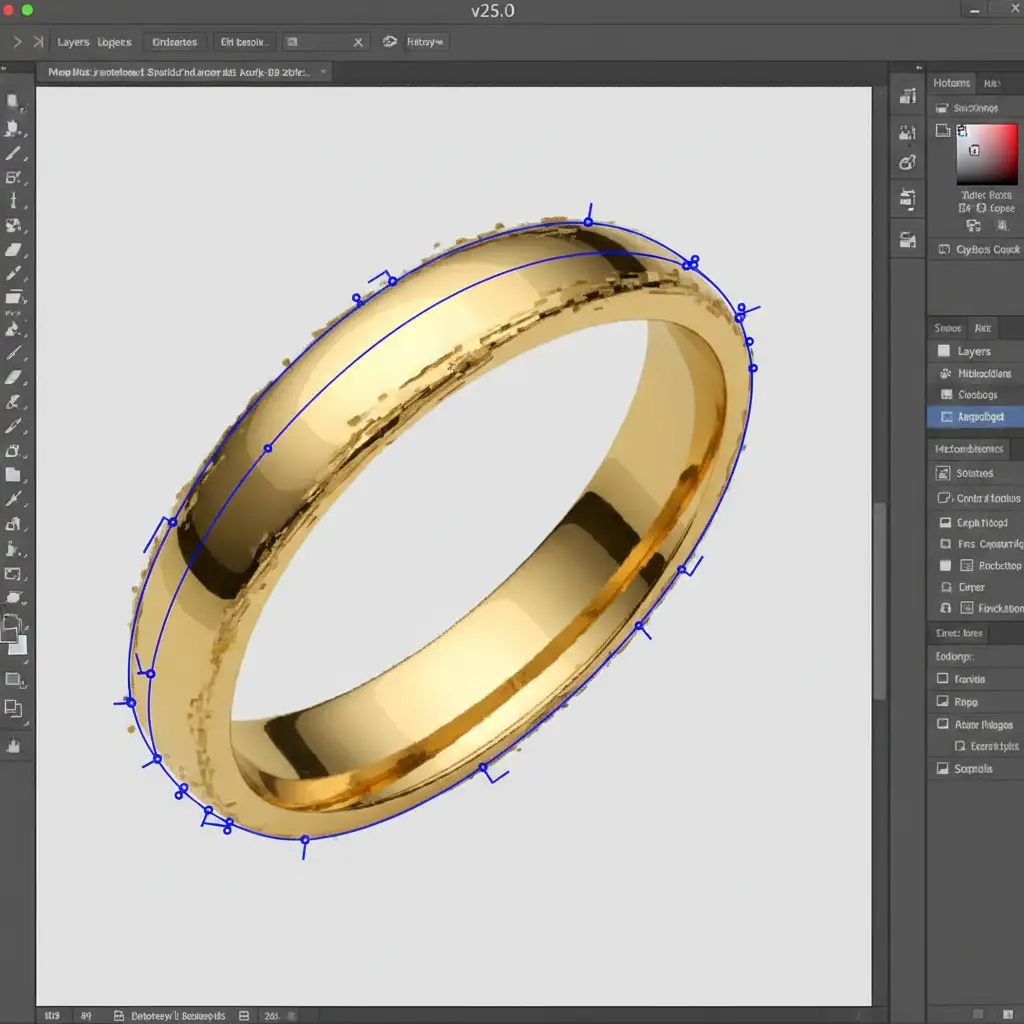Click the top icon in the right collapsed panel strip
The height and width of the screenshot is (1024, 1024).
908,96
